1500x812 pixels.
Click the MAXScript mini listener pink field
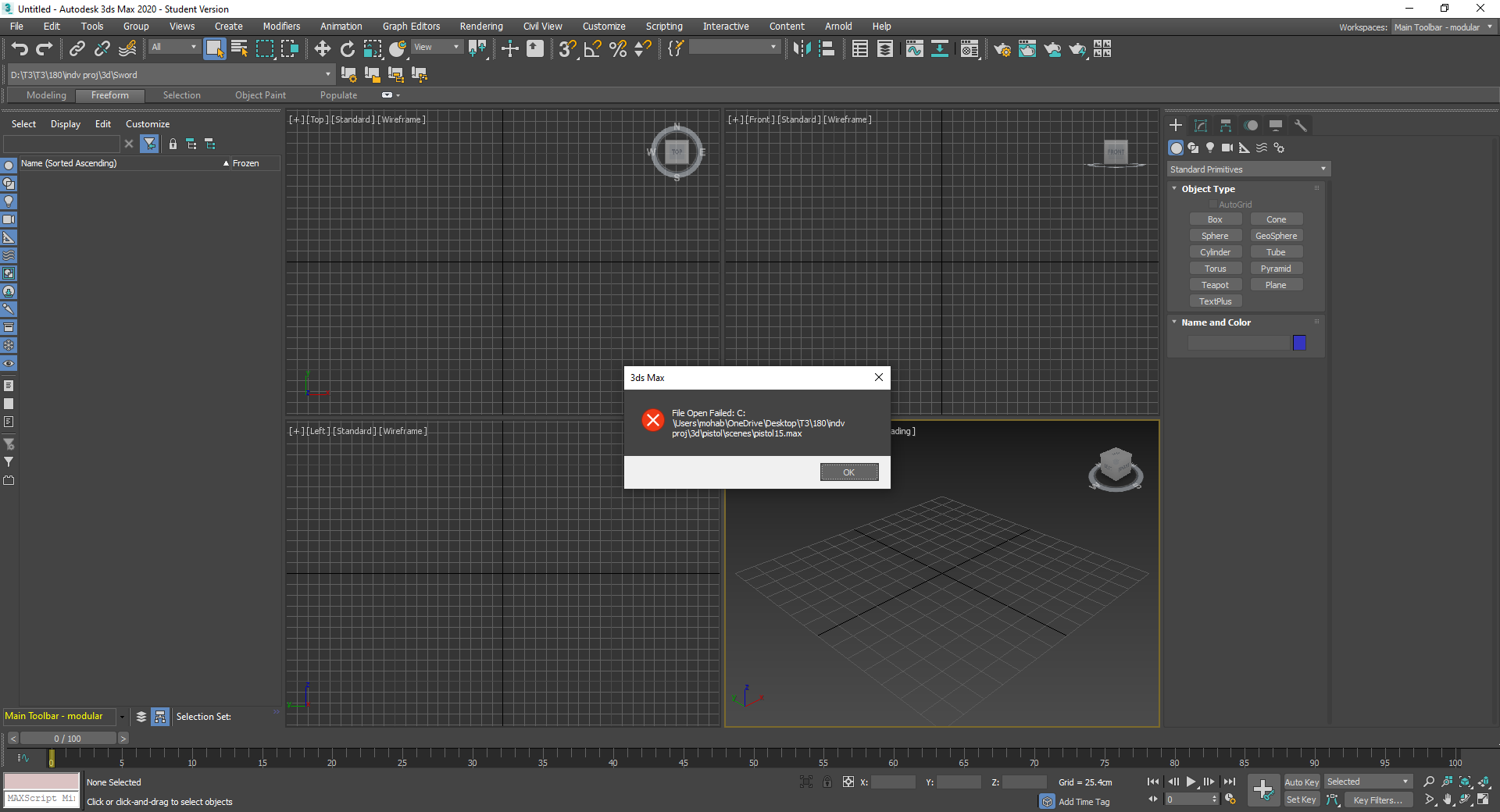point(41,782)
